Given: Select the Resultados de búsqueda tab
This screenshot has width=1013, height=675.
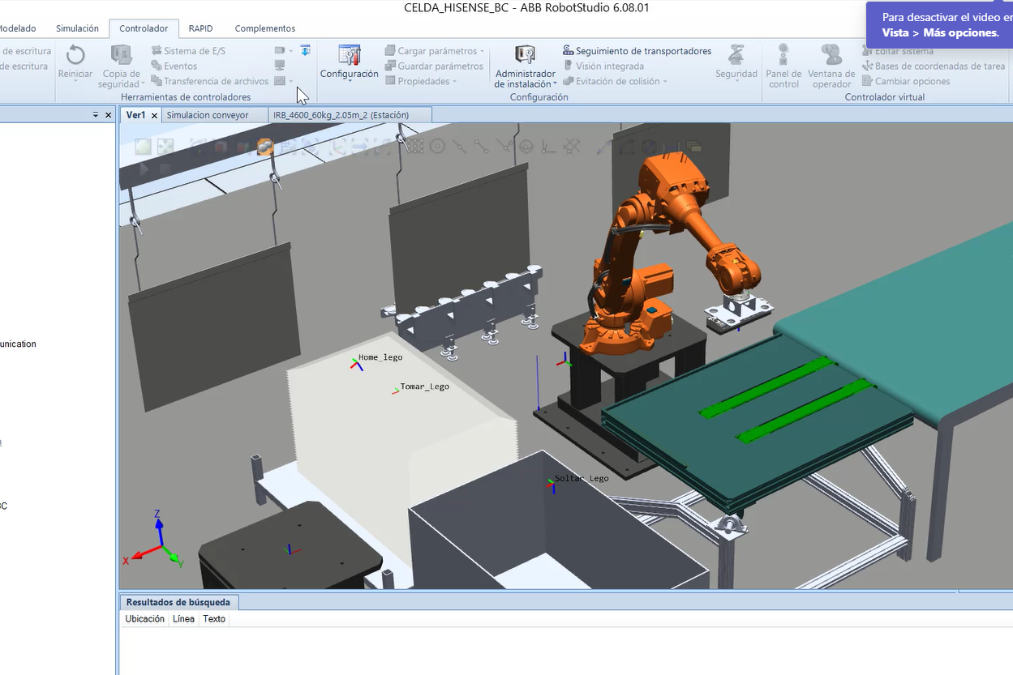Looking at the screenshot, I should tap(178, 602).
